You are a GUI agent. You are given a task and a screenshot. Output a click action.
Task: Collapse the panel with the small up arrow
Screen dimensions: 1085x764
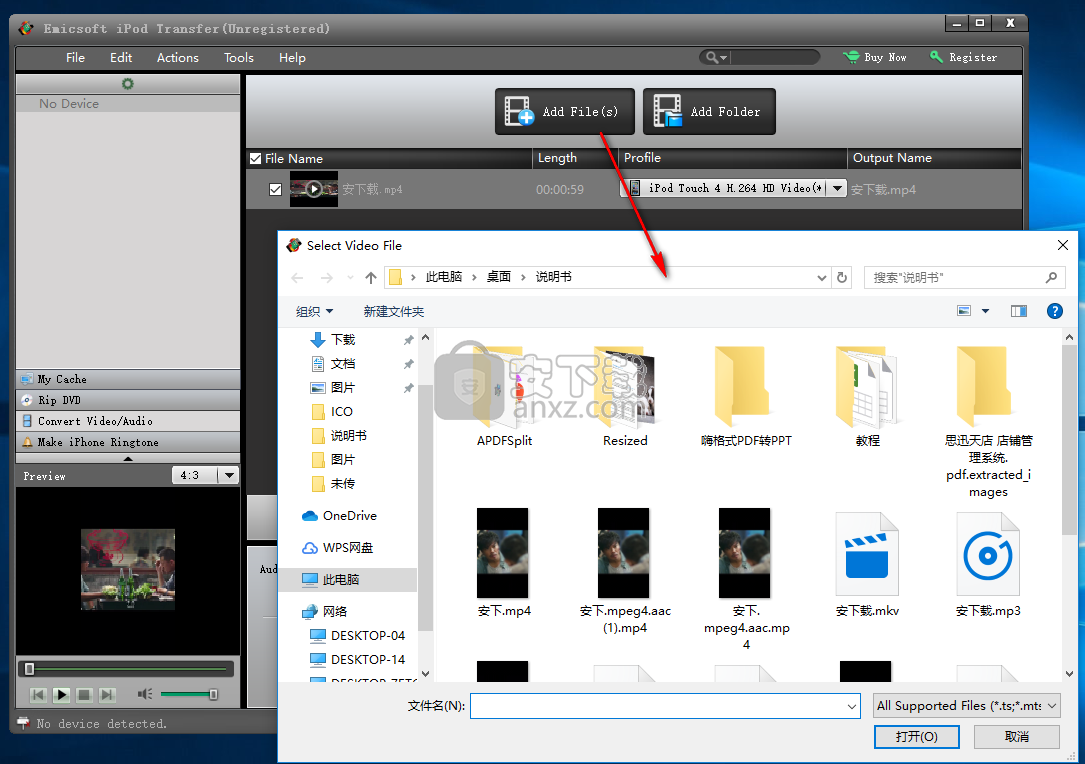pyautogui.click(x=128, y=459)
